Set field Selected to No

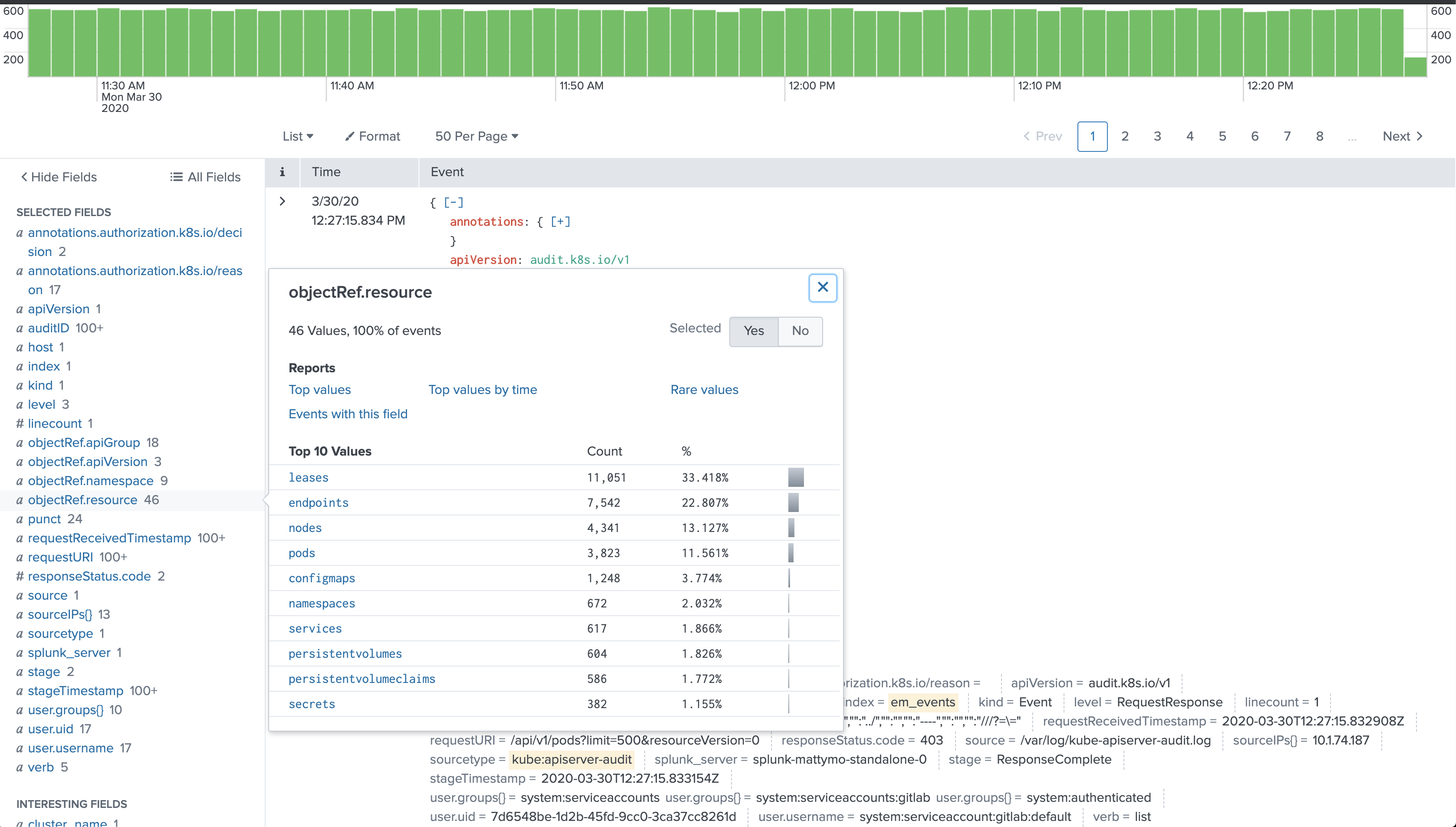pos(800,331)
